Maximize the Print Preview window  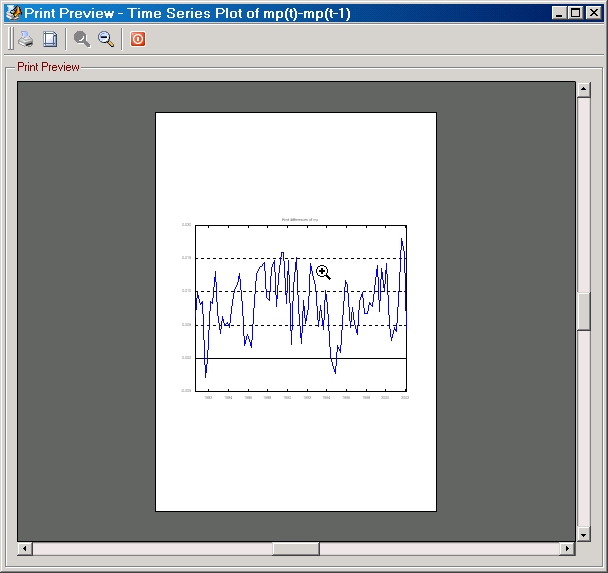(x=576, y=13)
